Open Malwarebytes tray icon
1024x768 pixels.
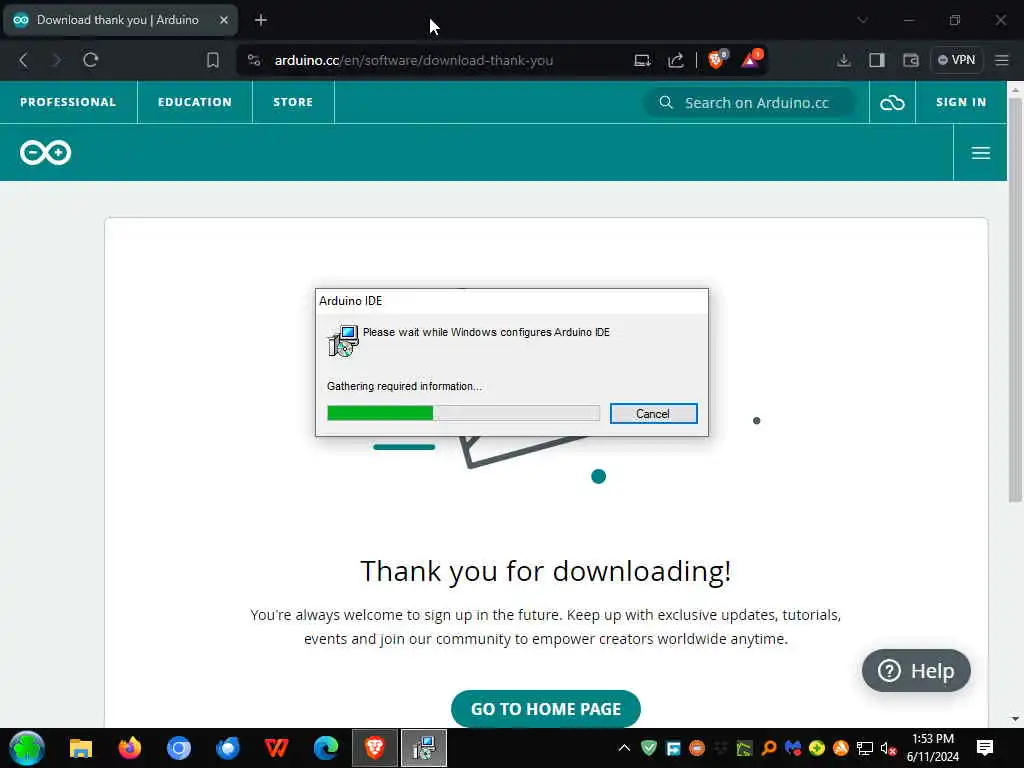click(793, 748)
